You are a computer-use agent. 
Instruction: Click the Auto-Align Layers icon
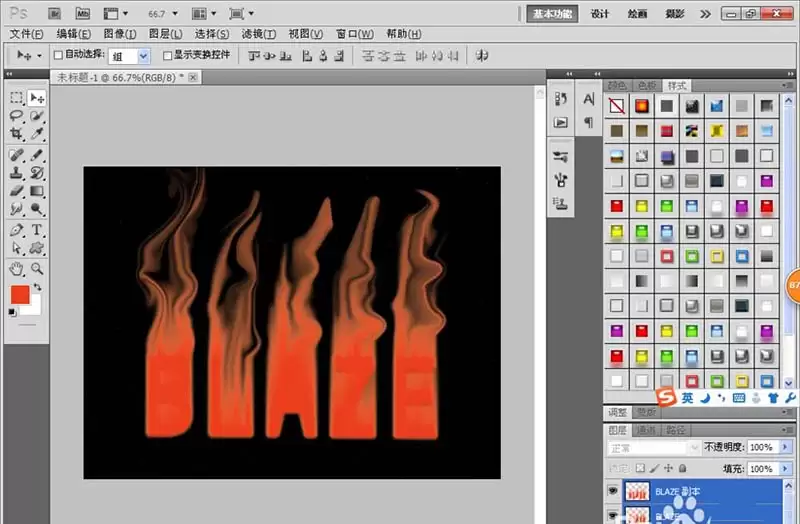click(x=481, y=56)
